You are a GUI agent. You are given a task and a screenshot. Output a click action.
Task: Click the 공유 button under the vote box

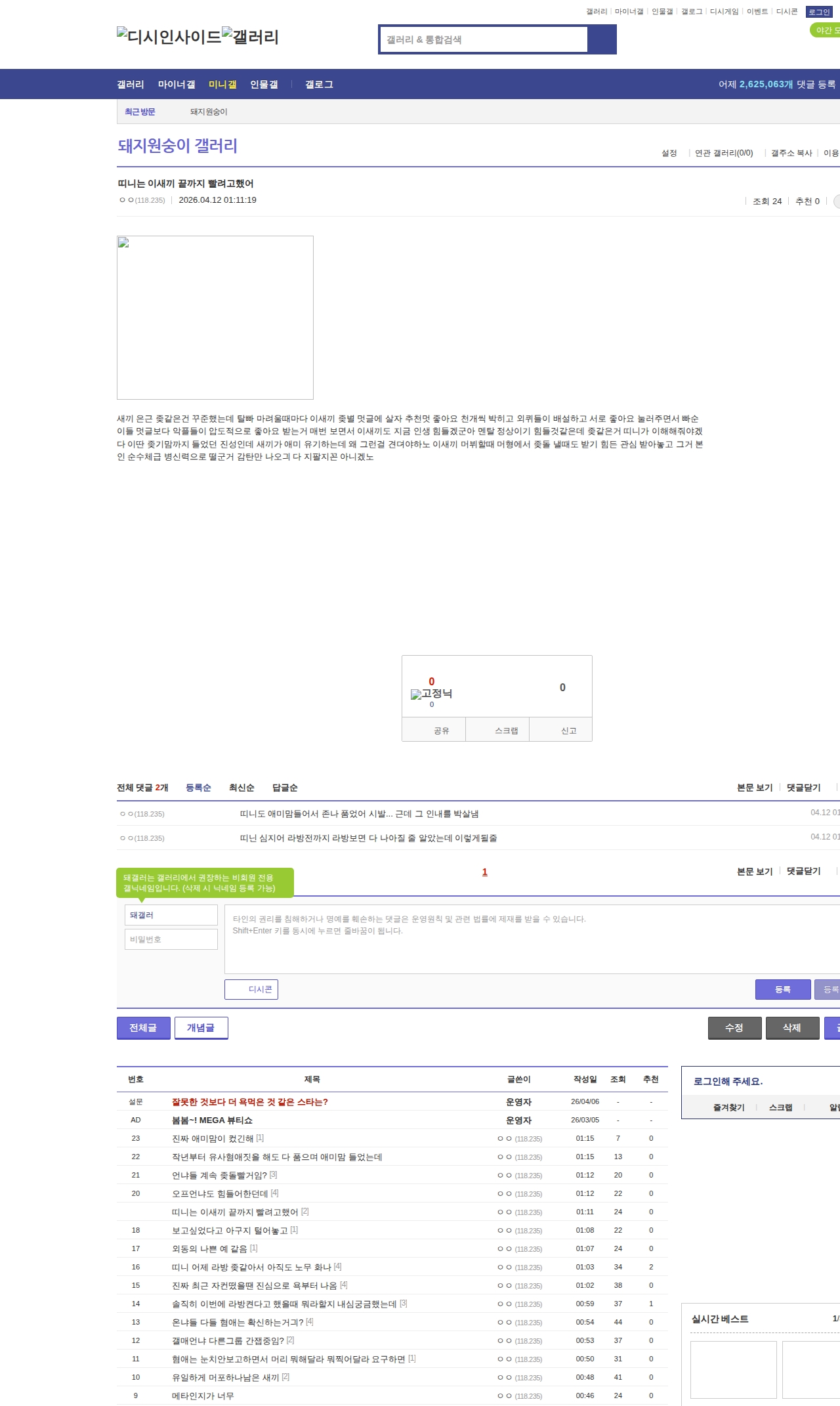pyautogui.click(x=434, y=730)
